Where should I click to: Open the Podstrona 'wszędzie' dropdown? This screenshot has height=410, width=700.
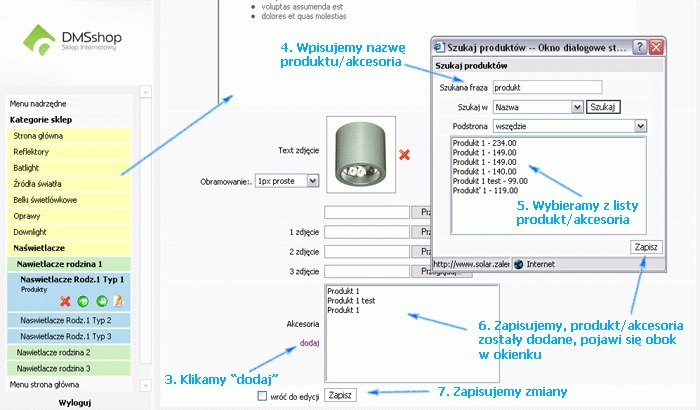641,126
